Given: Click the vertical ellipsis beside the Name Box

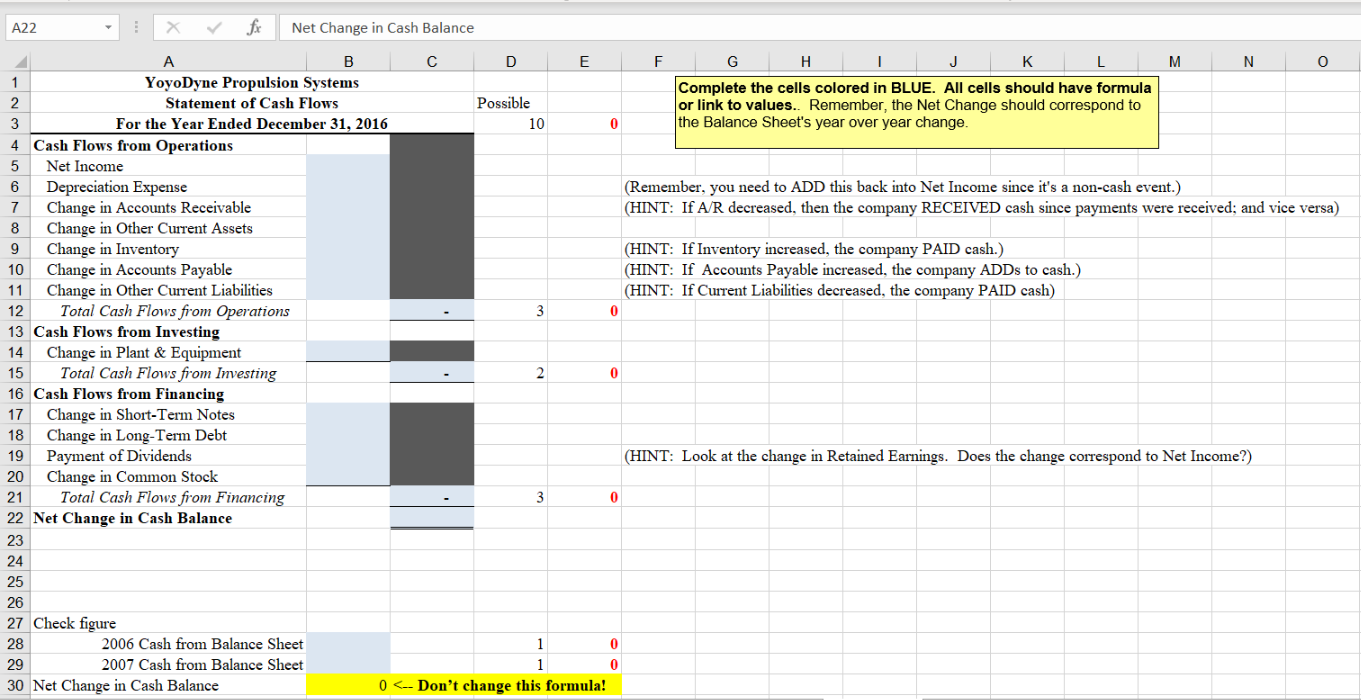Looking at the screenshot, I should (135, 27).
